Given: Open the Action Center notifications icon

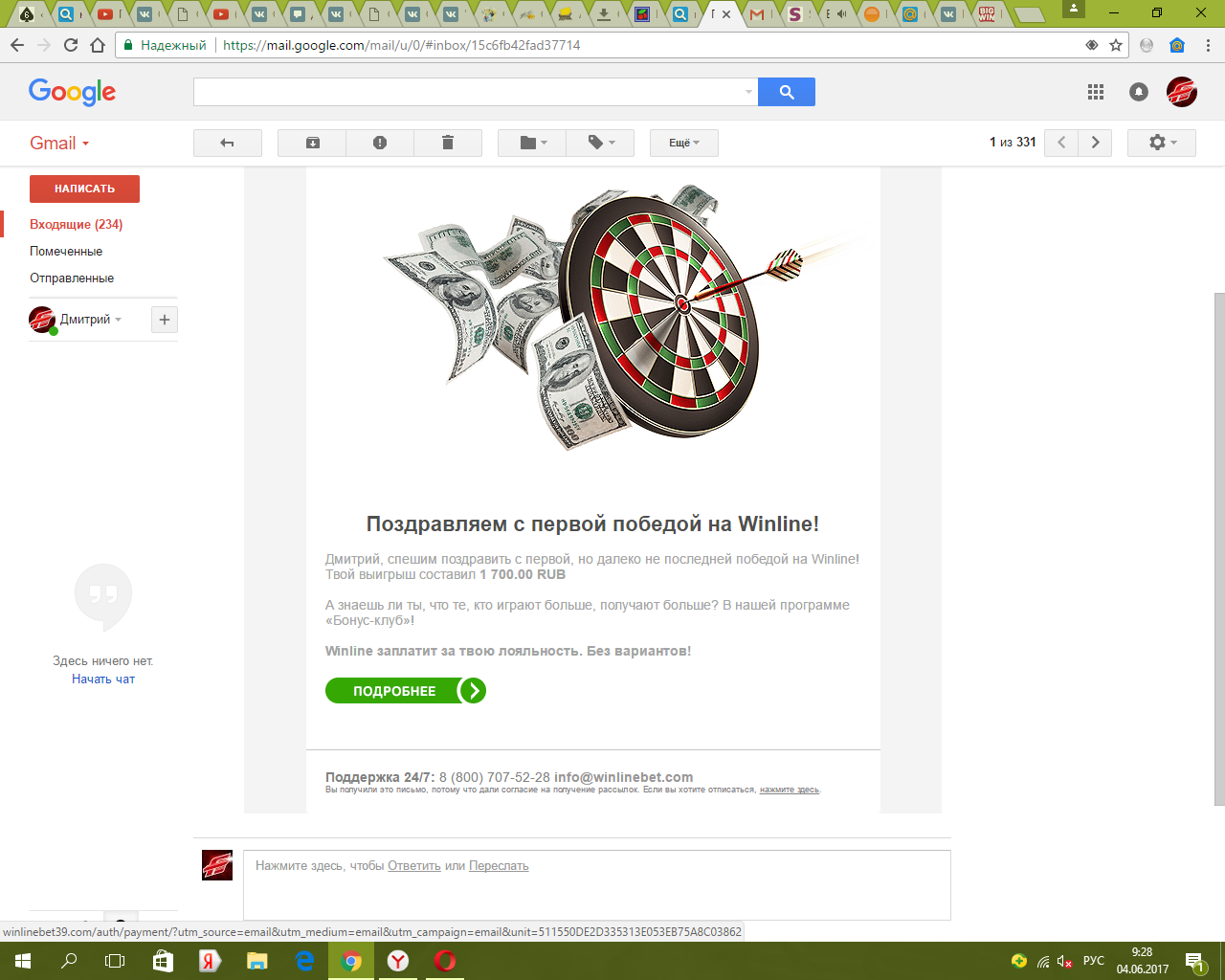Looking at the screenshot, I should [x=1194, y=961].
